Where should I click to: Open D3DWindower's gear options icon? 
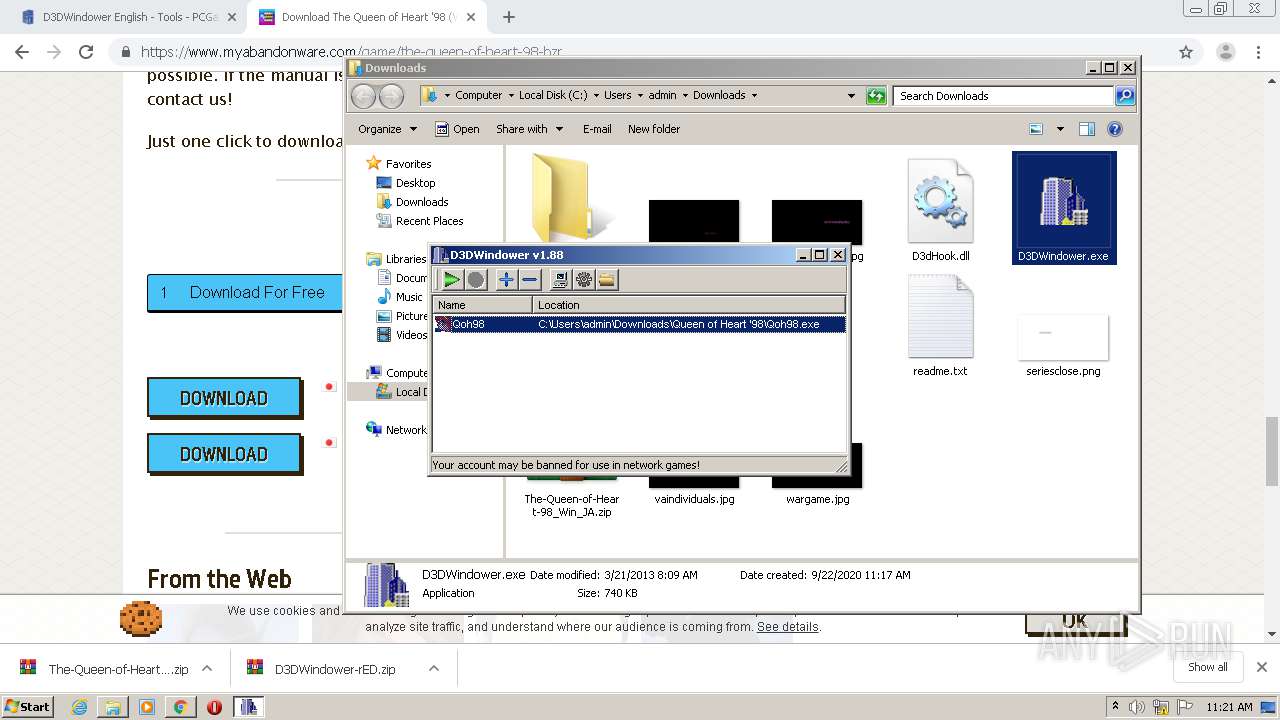coord(584,280)
